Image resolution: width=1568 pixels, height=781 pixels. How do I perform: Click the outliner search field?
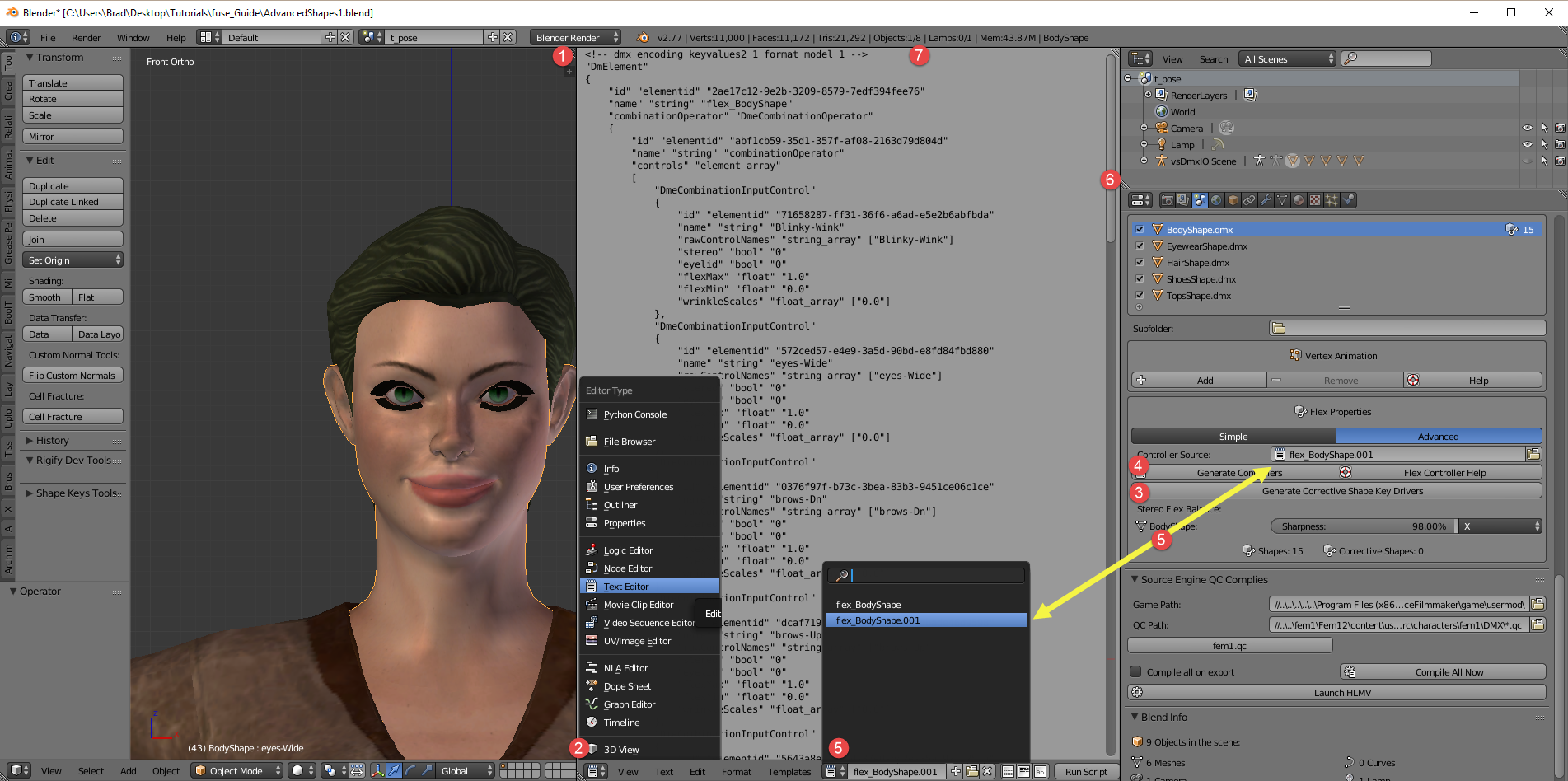(x=1387, y=59)
